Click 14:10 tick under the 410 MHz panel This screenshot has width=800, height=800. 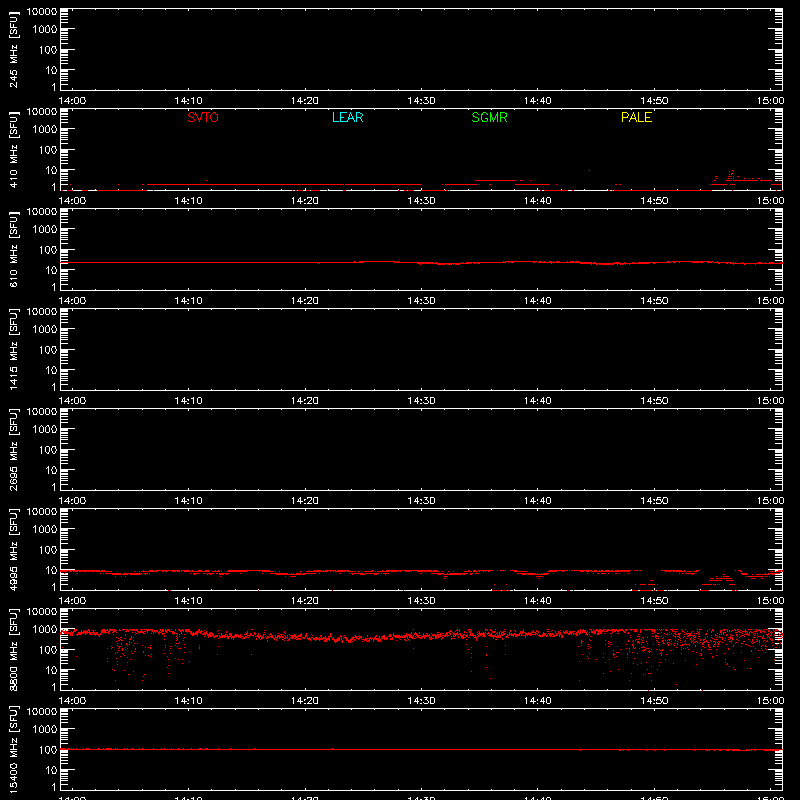tap(188, 201)
